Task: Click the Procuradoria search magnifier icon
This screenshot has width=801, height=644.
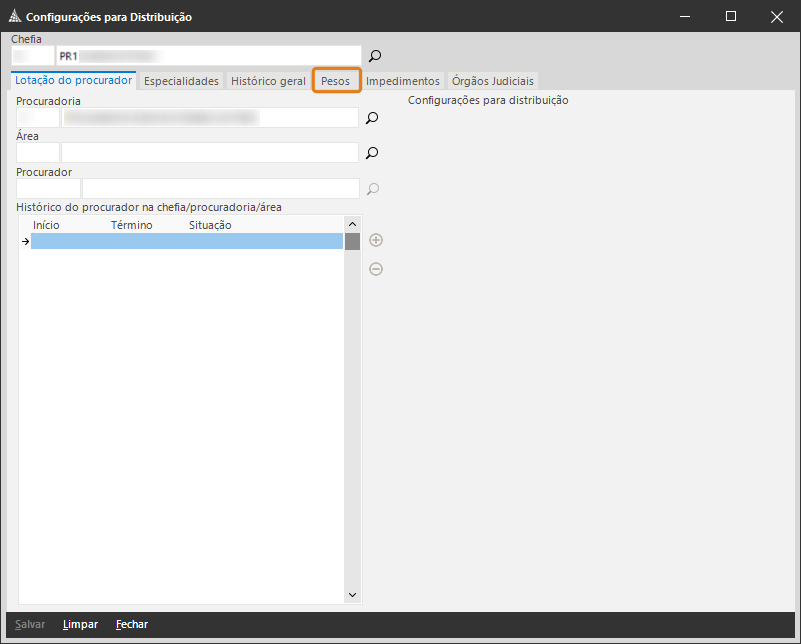Action: [x=371, y=118]
